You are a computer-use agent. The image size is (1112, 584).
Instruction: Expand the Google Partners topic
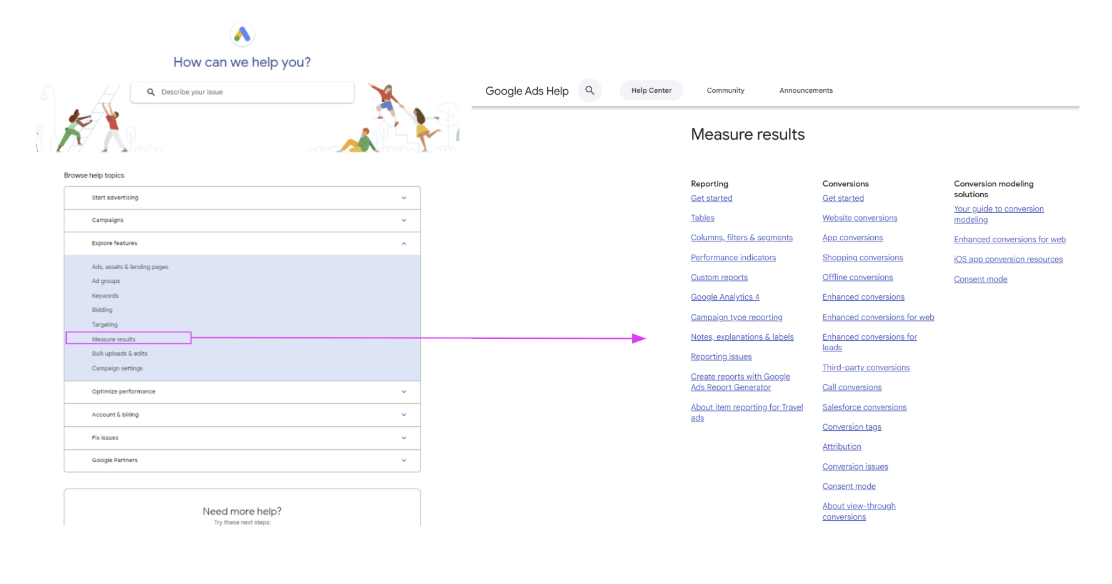tap(242, 461)
